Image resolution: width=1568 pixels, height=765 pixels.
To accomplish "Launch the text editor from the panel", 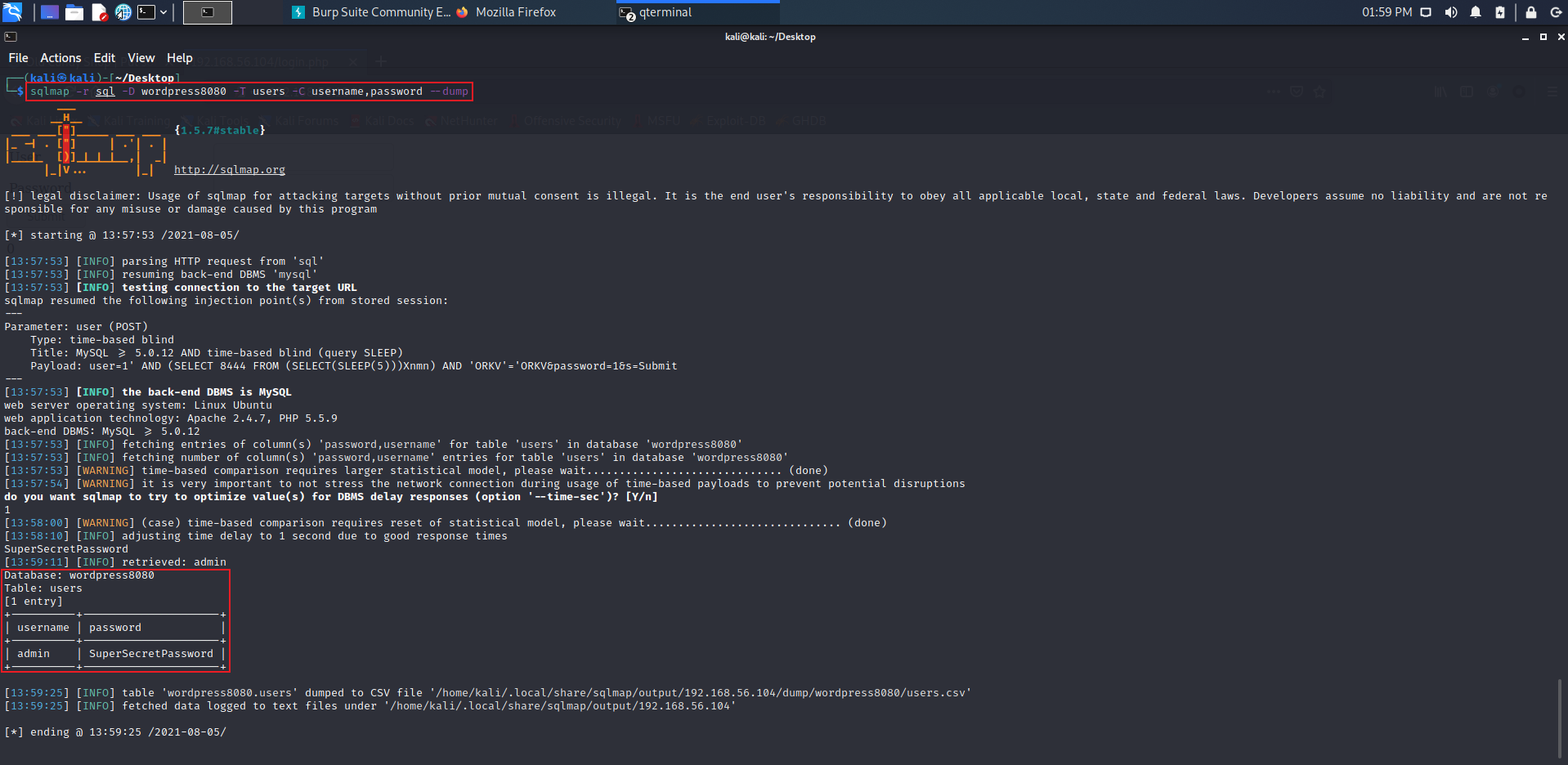I will [x=99, y=12].
